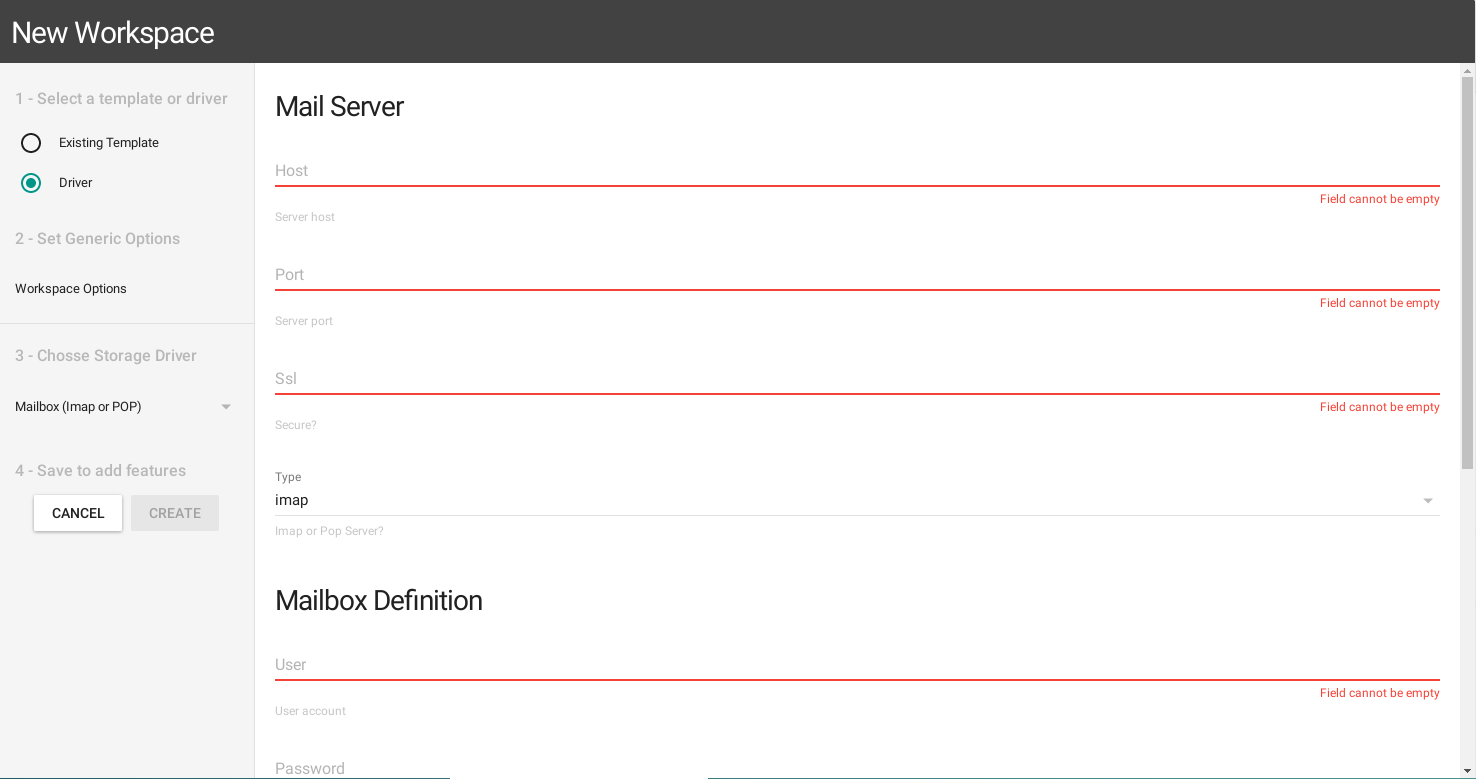The height and width of the screenshot is (779, 1476).
Task: Focus the User account input field
Action: 857,665
